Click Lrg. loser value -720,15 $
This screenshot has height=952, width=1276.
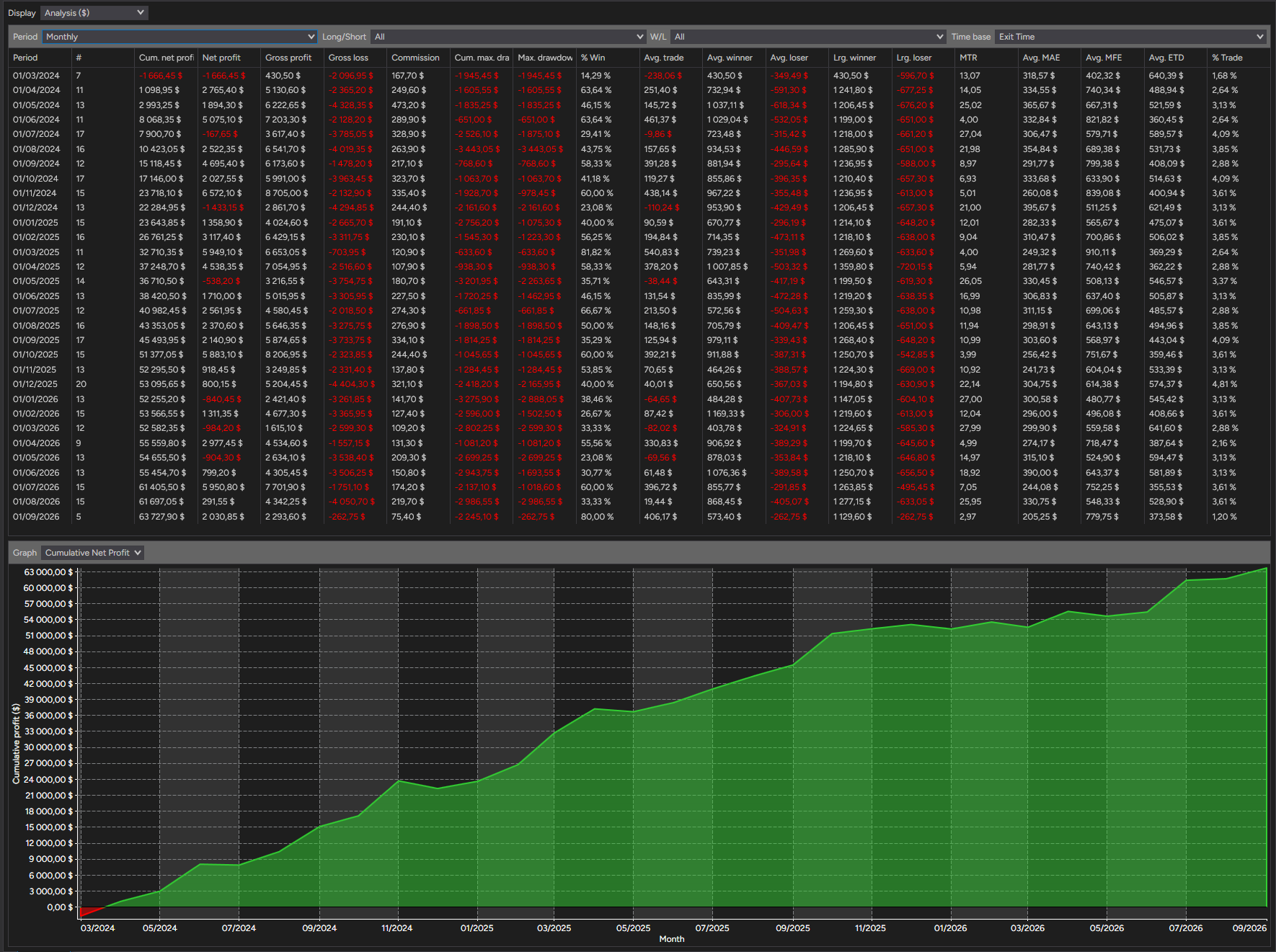coord(915,267)
